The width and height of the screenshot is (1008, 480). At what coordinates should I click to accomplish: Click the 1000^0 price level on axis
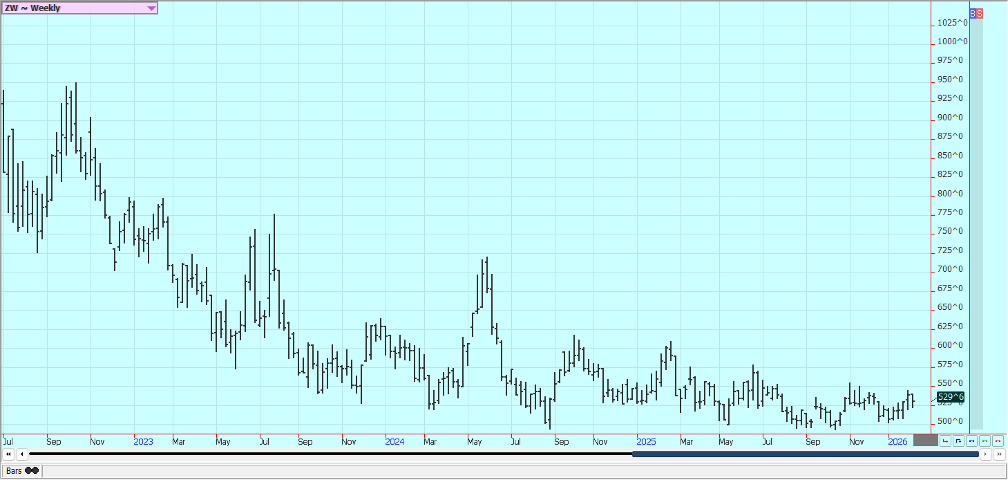point(951,41)
